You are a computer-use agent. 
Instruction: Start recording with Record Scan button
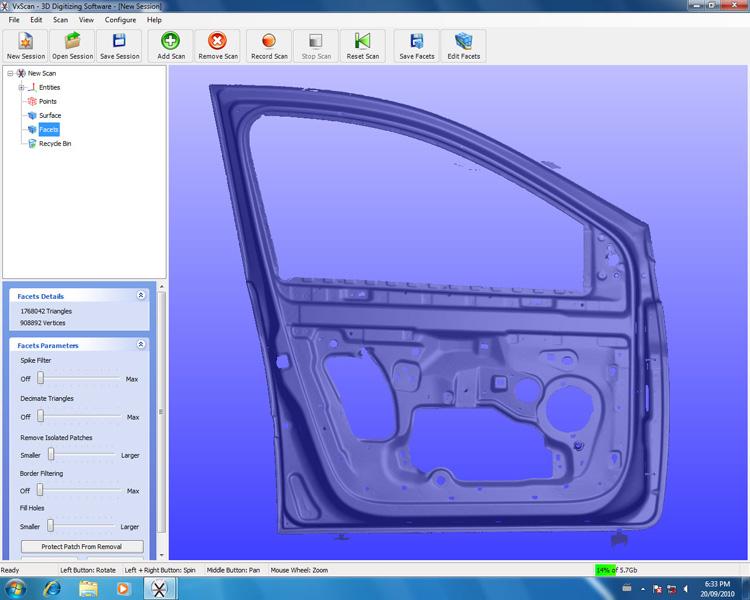(269, 45)
